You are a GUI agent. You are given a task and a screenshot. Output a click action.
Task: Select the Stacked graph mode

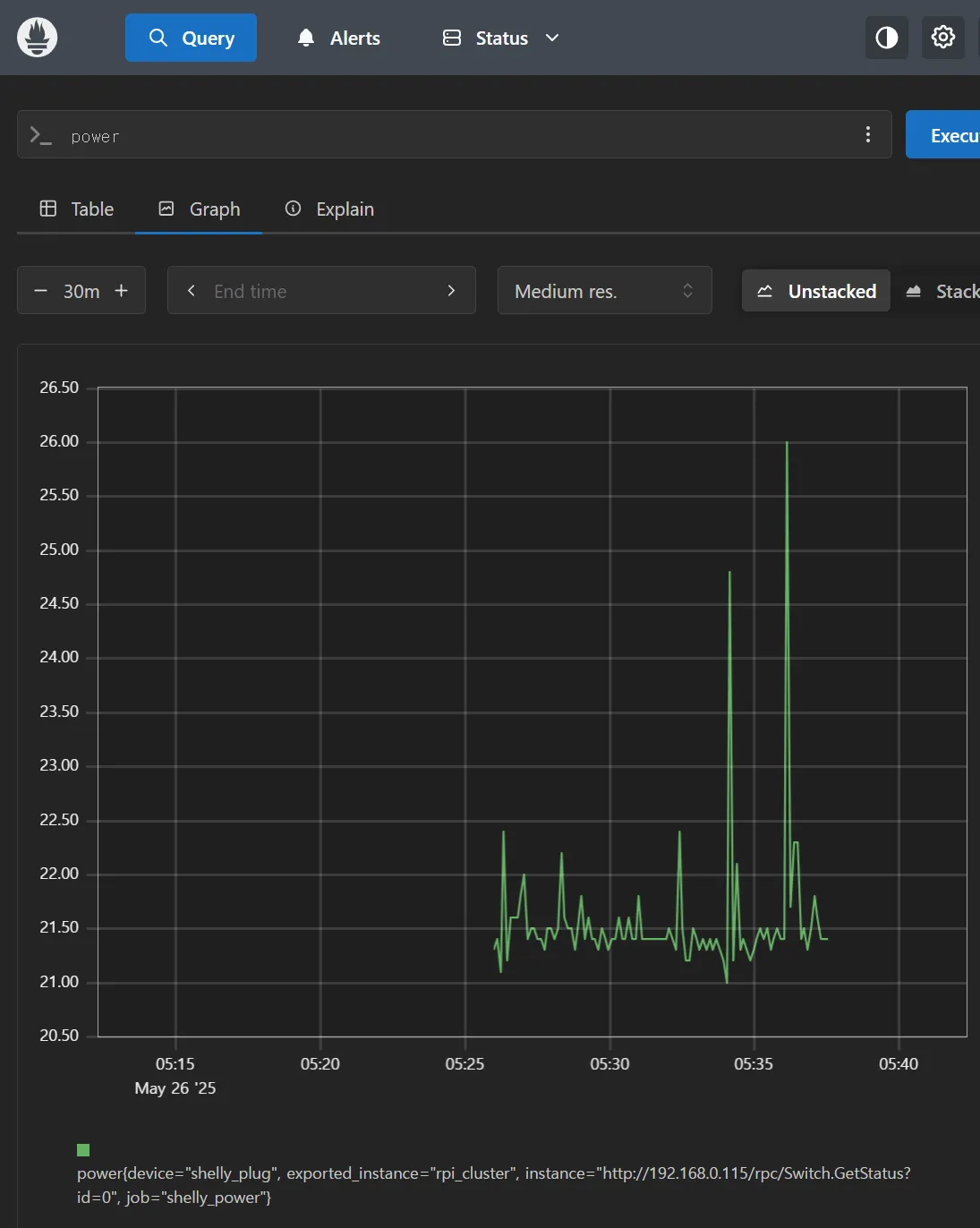(942, 291)
